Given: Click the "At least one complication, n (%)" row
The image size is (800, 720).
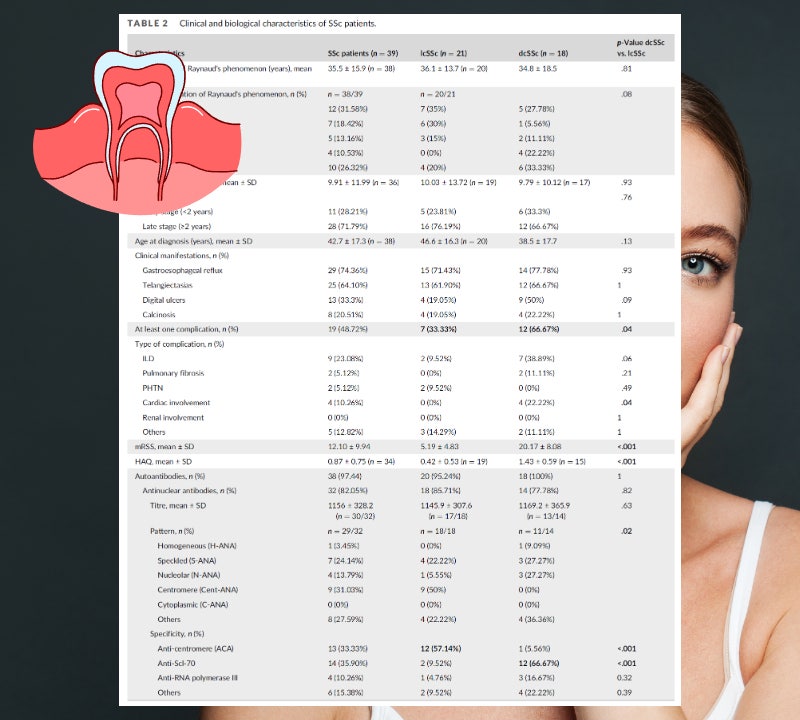Looking at the screenshot, I should pyautogui.click(x=186, y=328).
